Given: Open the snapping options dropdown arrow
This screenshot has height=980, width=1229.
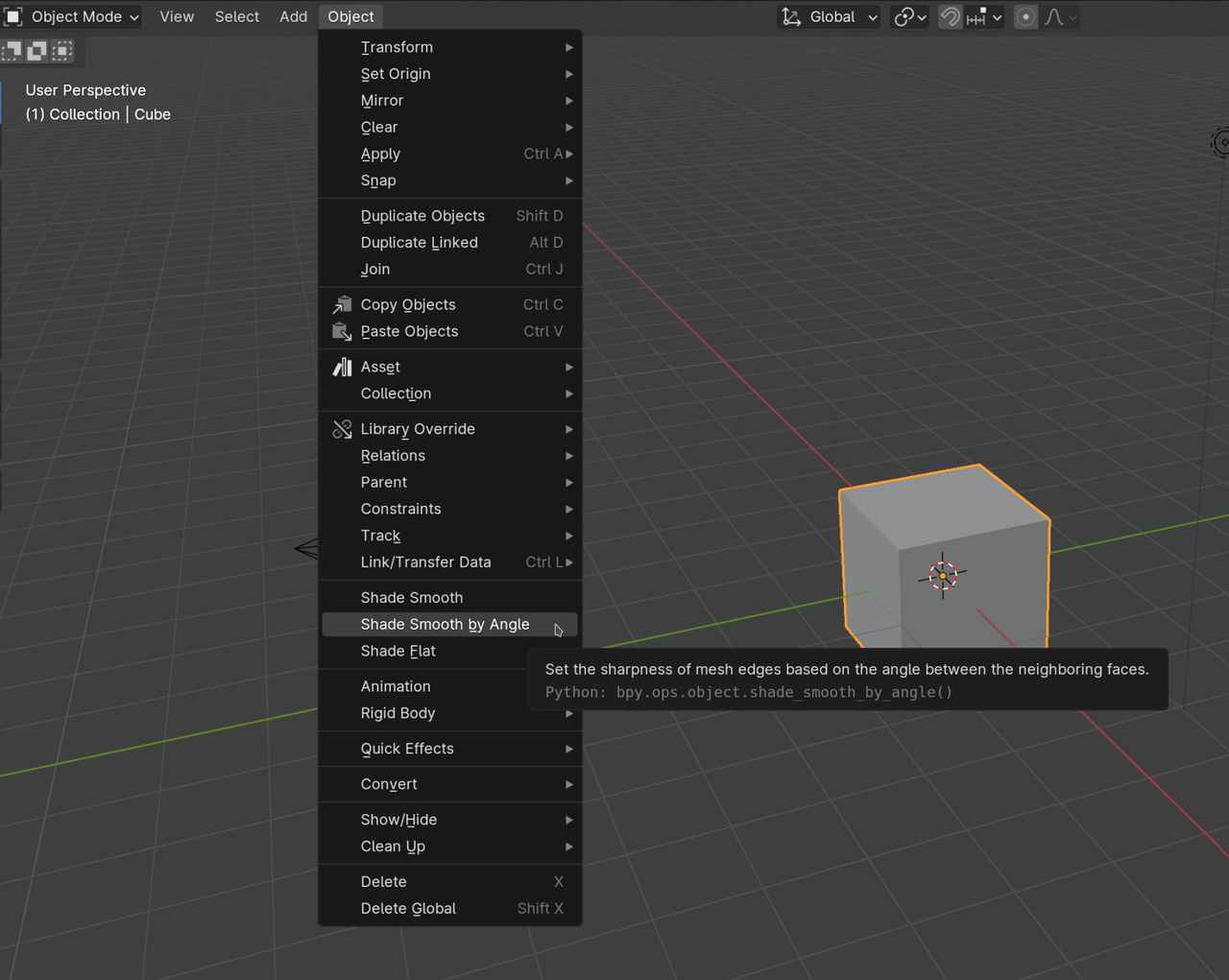Looking at the screenshot, I should pyautogui.click(x=997, y=17).
